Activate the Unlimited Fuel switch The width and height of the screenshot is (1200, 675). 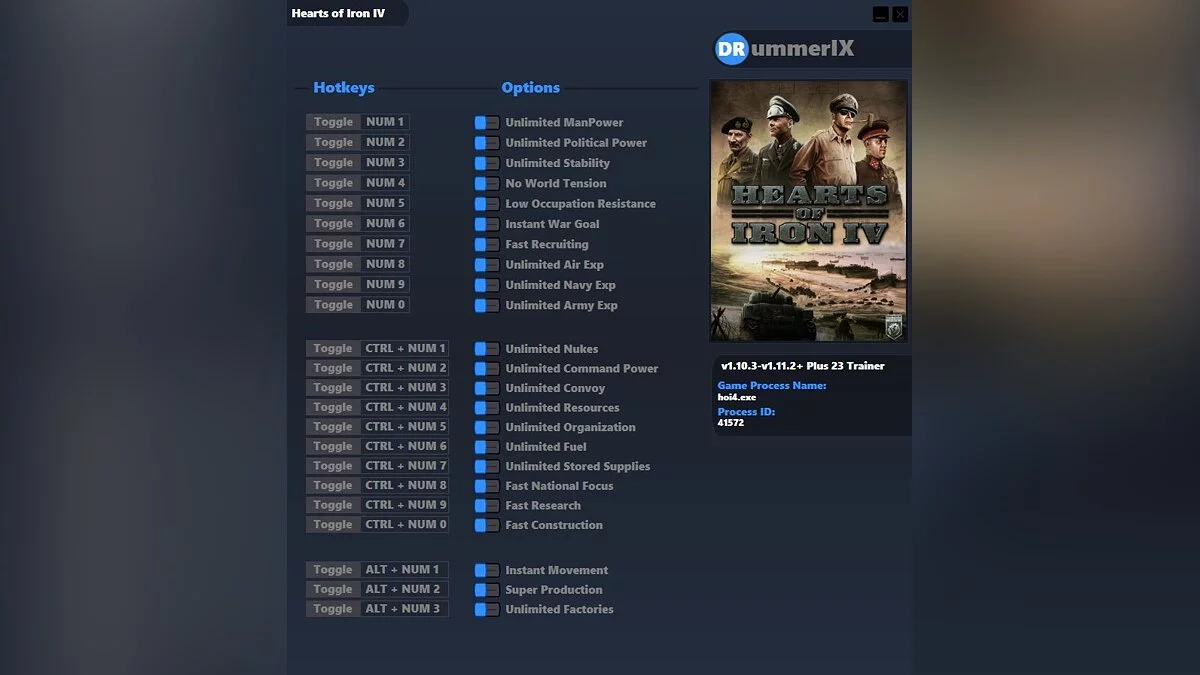(x=487, y=447)
